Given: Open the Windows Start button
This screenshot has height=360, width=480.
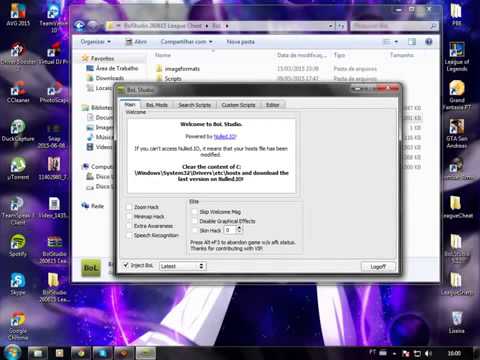Looking at the screenshot, I should 12,353.
